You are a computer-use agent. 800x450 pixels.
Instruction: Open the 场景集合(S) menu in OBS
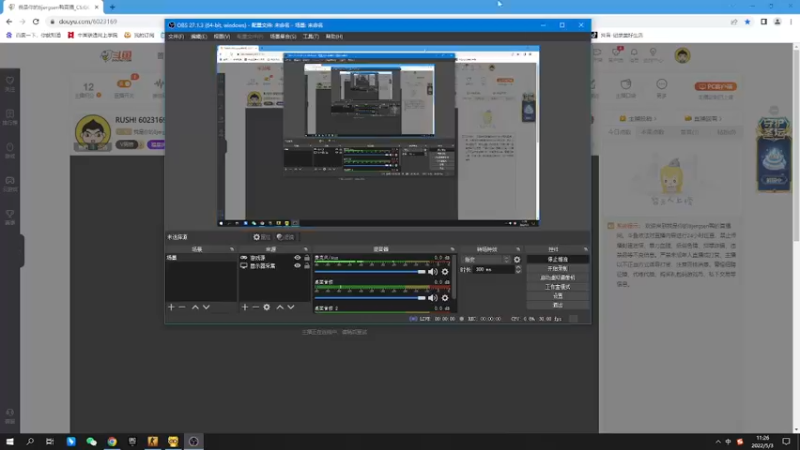tap(283, 37)
